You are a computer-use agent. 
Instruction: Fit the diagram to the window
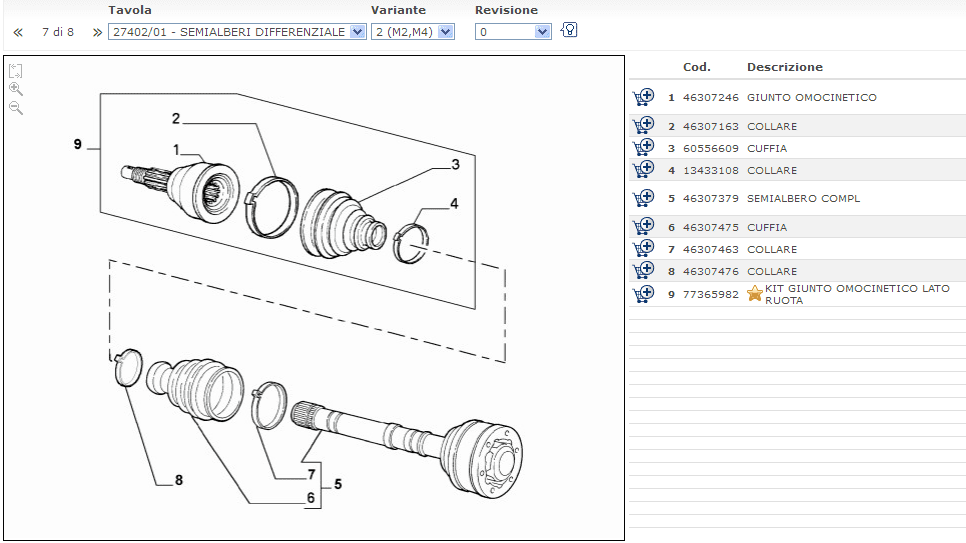[15, 71]
